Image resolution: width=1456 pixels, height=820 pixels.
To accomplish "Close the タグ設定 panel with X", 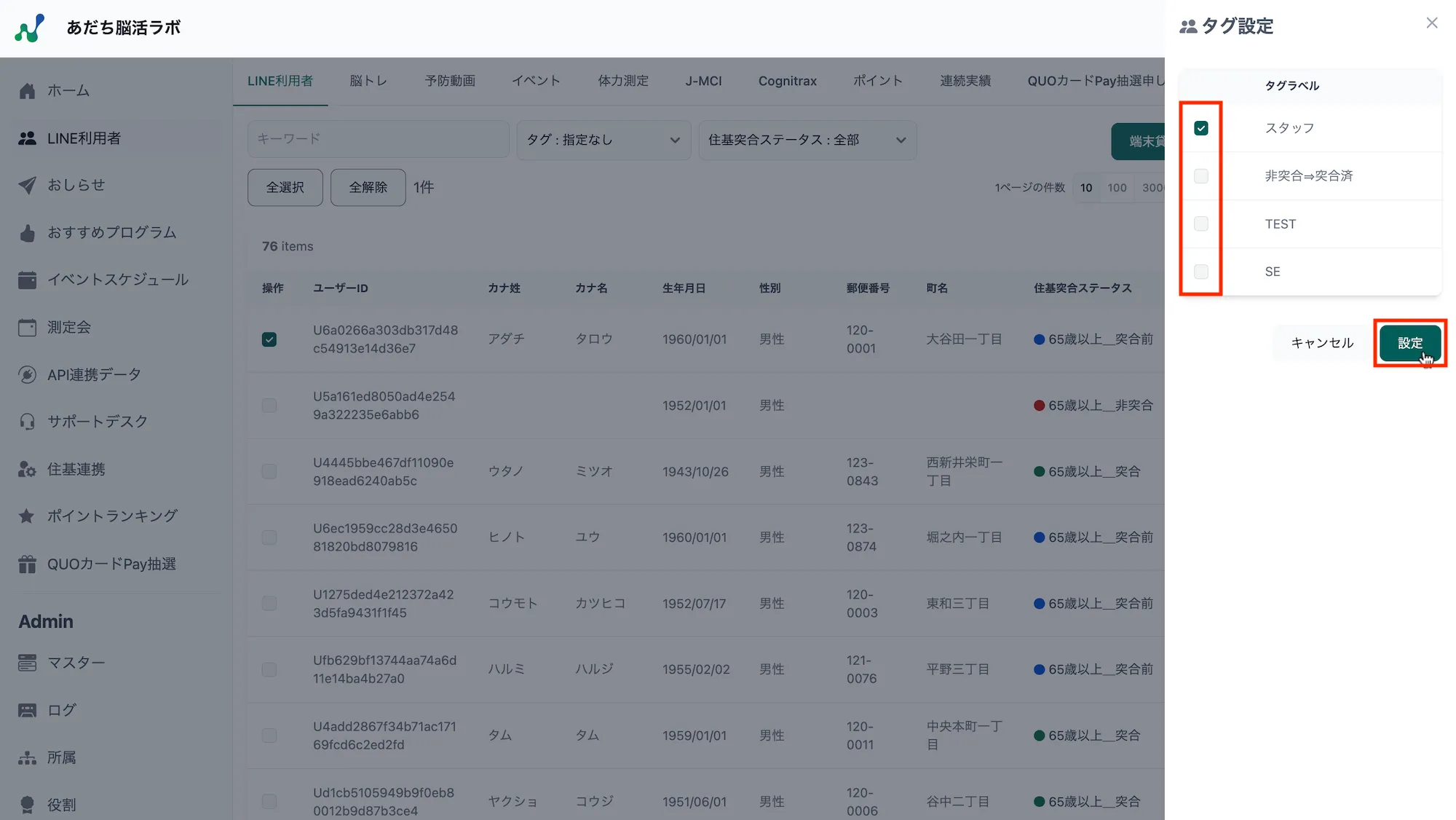I will [1431, 23].
